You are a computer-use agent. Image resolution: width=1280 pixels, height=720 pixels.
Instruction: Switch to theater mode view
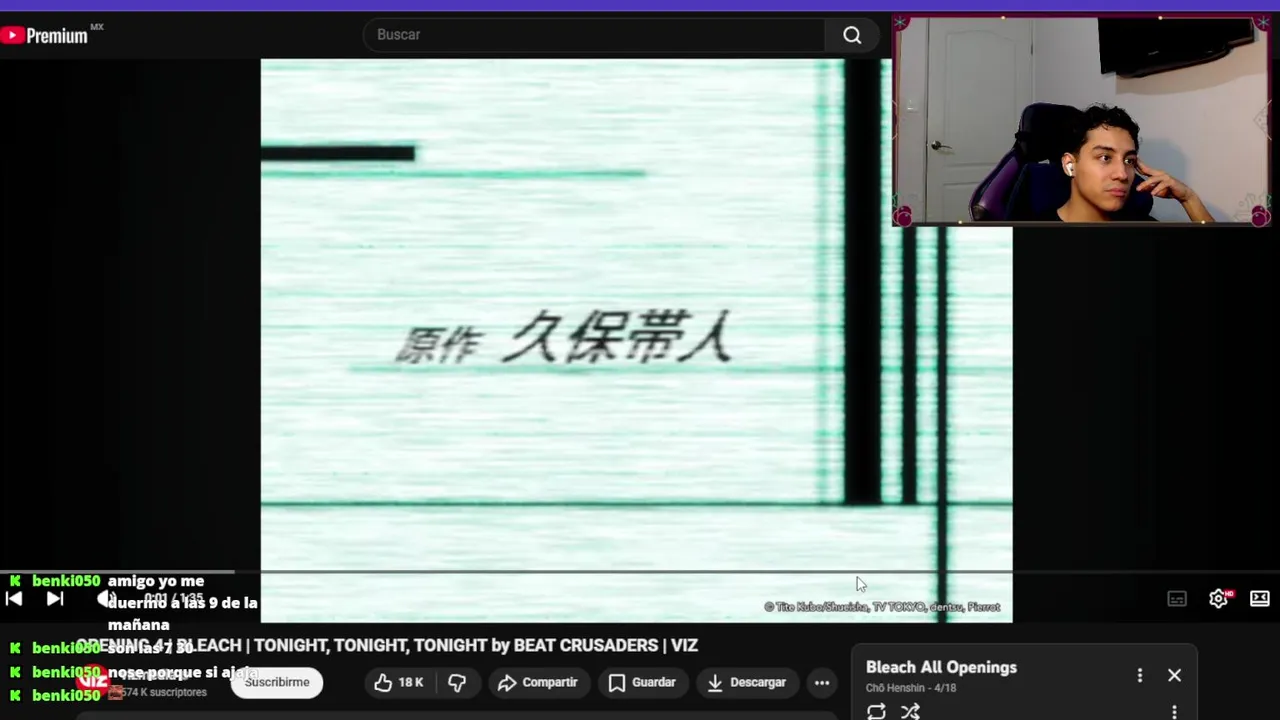pos(1260,599)
